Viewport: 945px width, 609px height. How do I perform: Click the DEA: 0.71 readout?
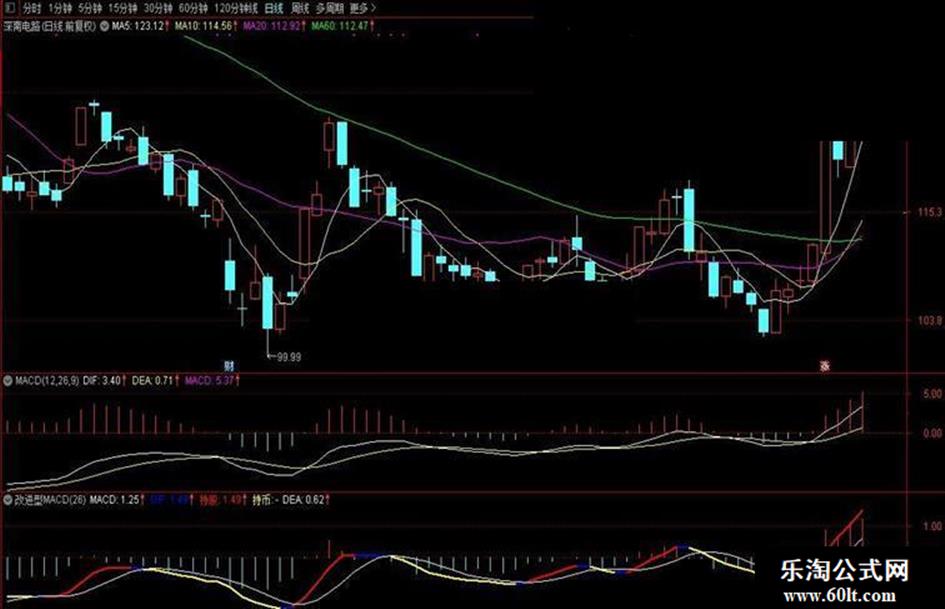[153, 381]
